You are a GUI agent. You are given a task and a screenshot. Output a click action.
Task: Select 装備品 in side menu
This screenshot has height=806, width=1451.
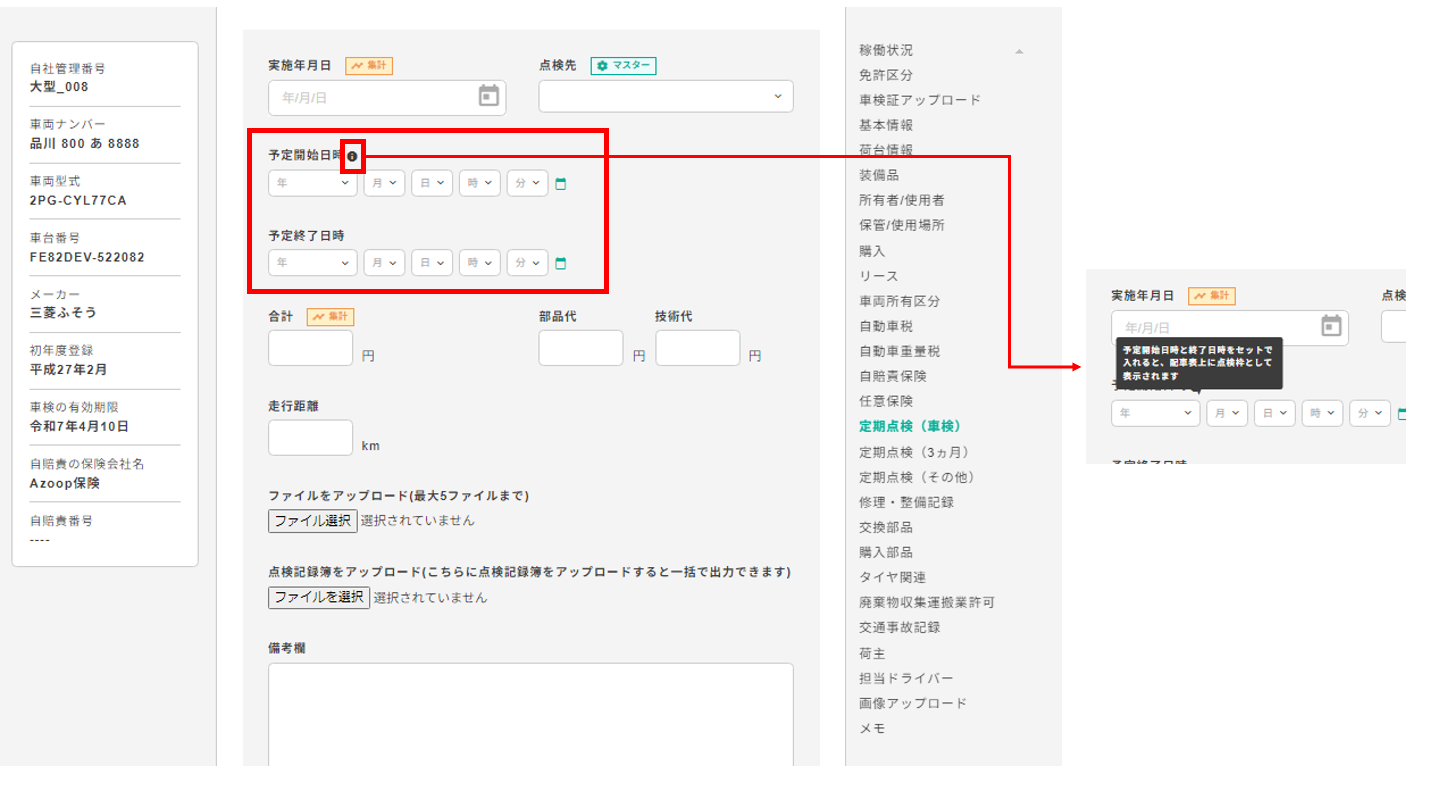[x=879, y=175]
